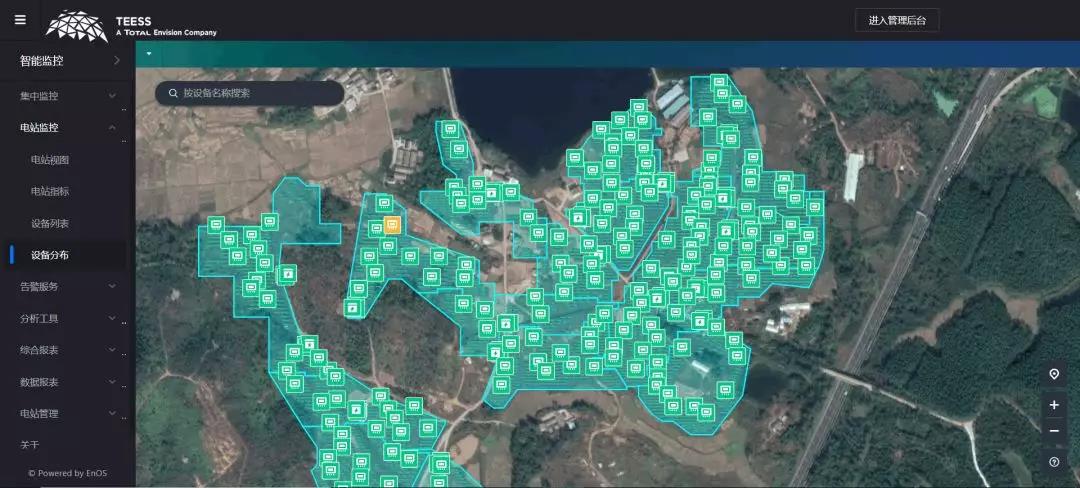Image resolution: width=1080 pixels, height=488 pixels.
Task: Open the 设备列表 submenu item
Action: 50,223
